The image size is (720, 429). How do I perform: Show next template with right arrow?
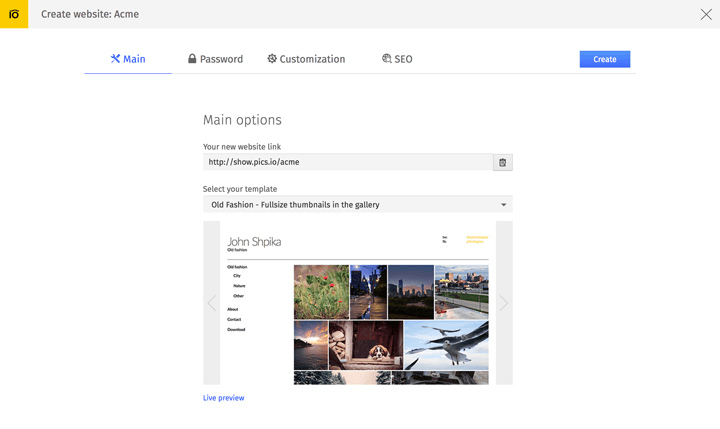pos(504,303)
